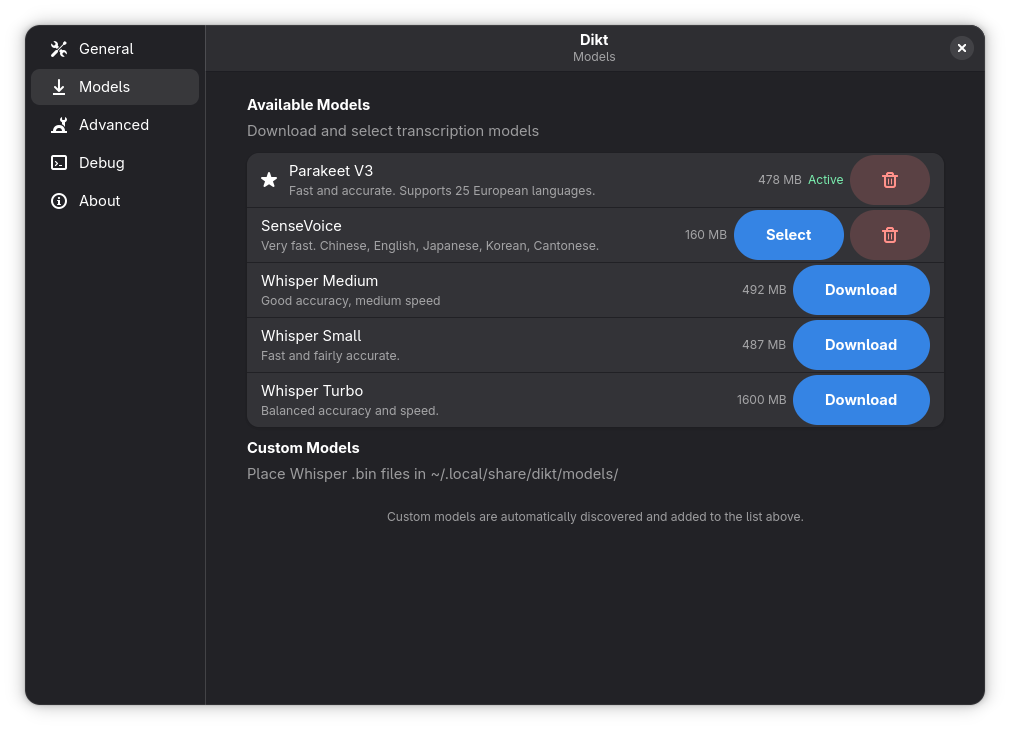Click the Debug terminal icon
Image resolution: width=1010 pixels, height=730 pixels.
(x=59, y=163)
